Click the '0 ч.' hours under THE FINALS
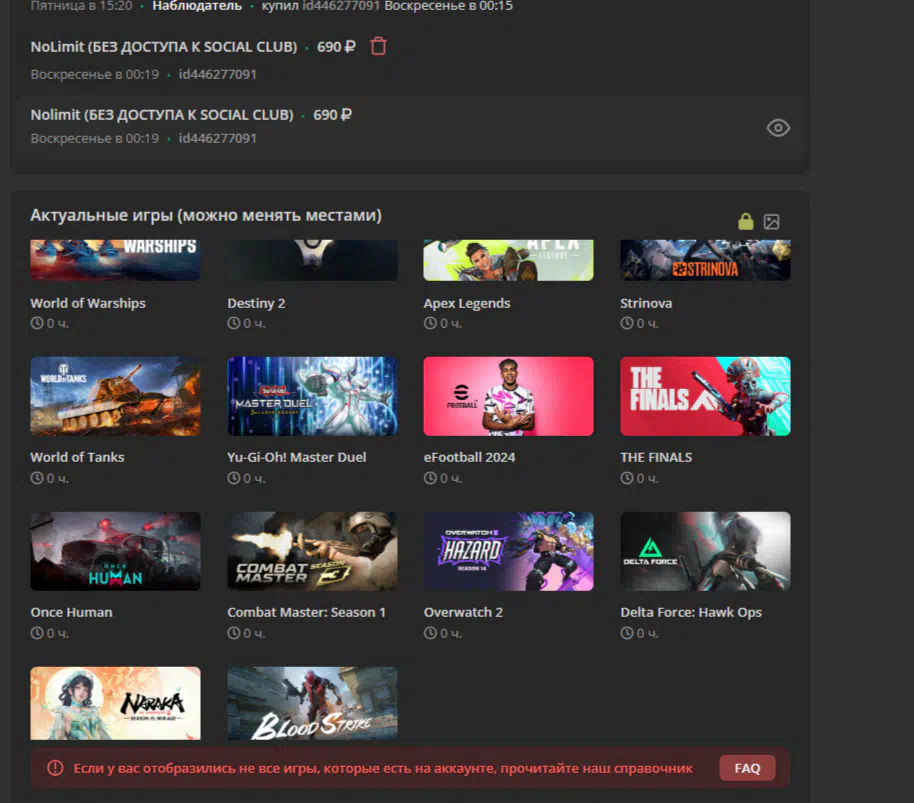This screenshot has width=914, height=803. [648, 478]
